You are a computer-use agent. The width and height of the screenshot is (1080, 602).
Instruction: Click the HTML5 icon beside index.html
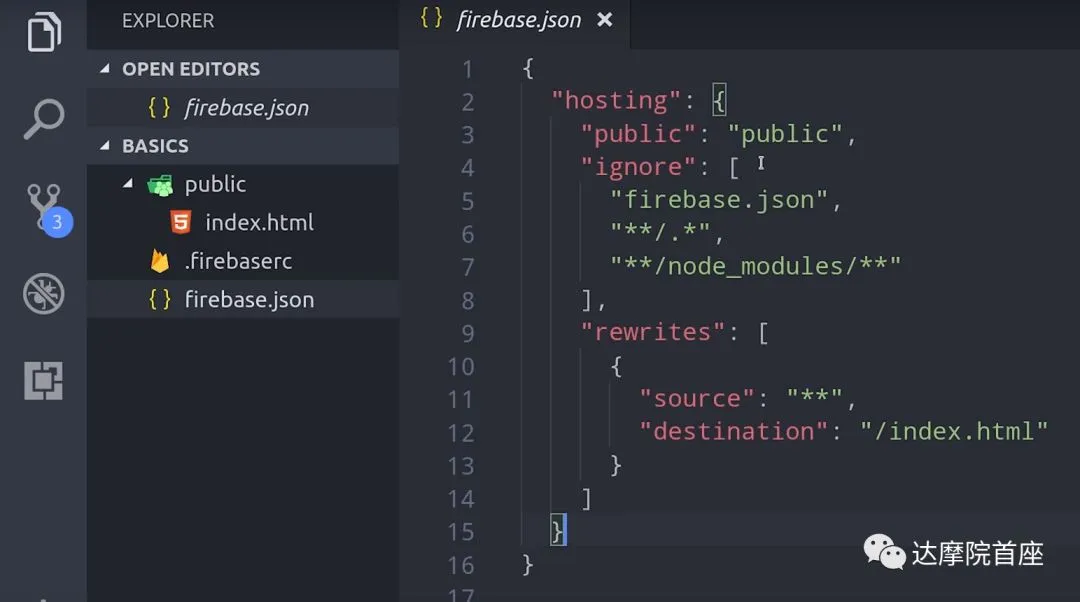(180, 222)
